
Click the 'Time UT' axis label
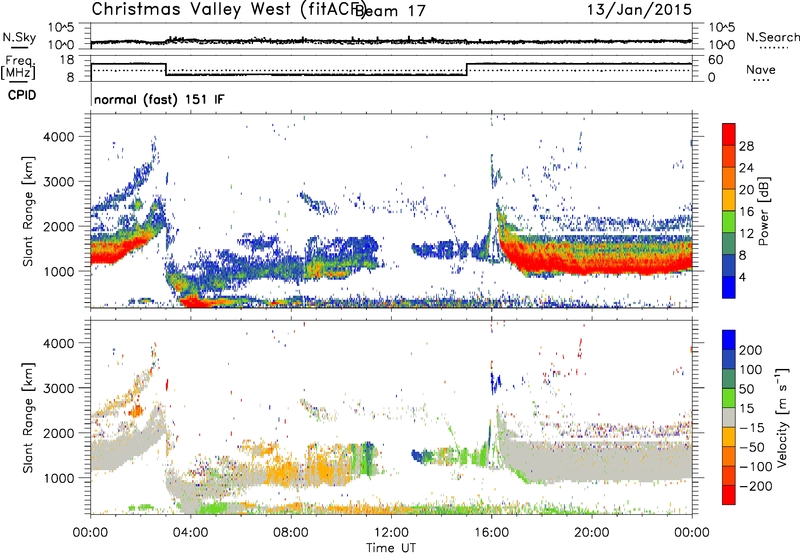pyautogui.click(x=391, y=548)
